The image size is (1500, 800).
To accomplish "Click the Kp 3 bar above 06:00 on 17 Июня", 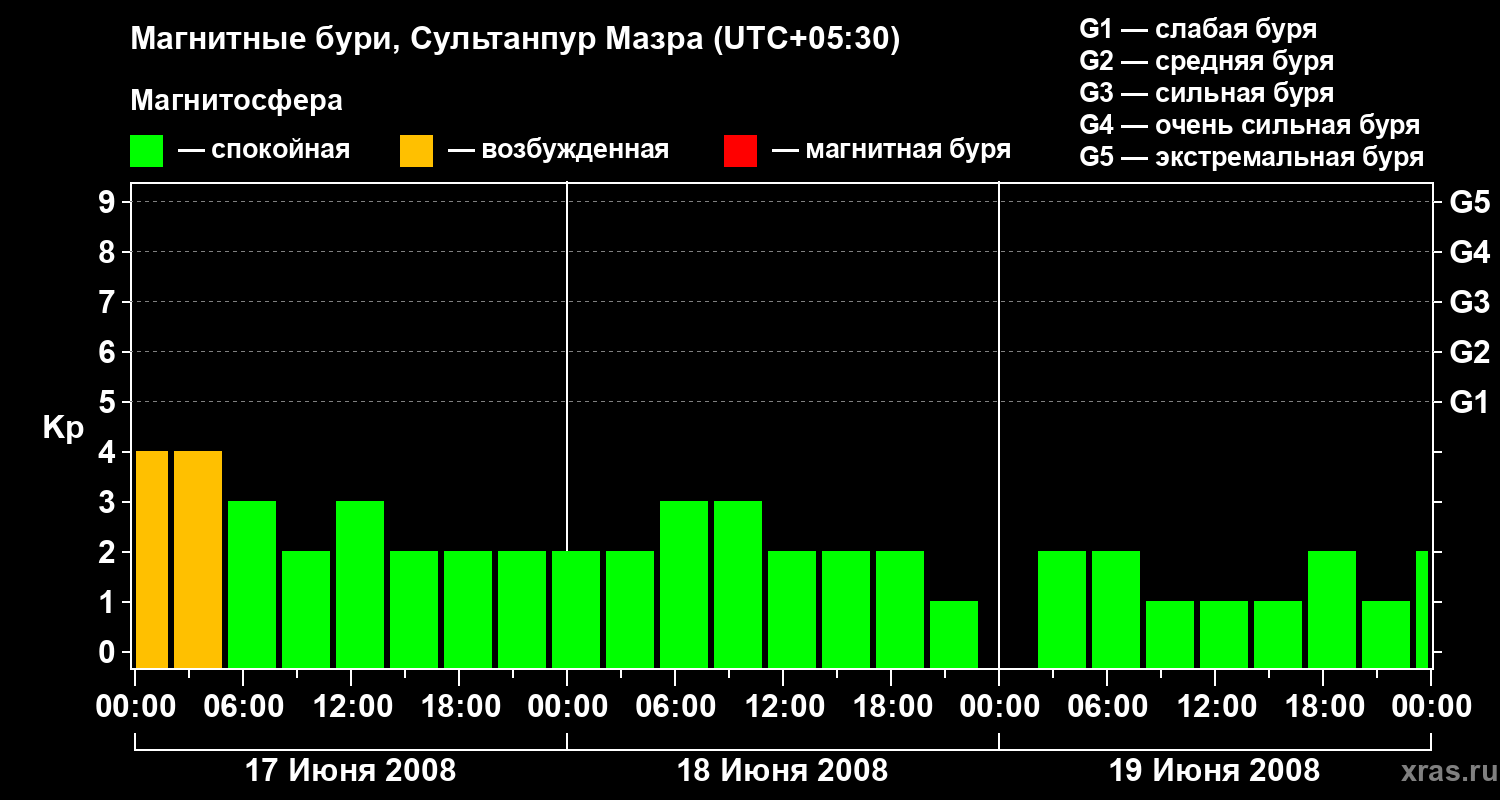I will [x=252, y=584].
